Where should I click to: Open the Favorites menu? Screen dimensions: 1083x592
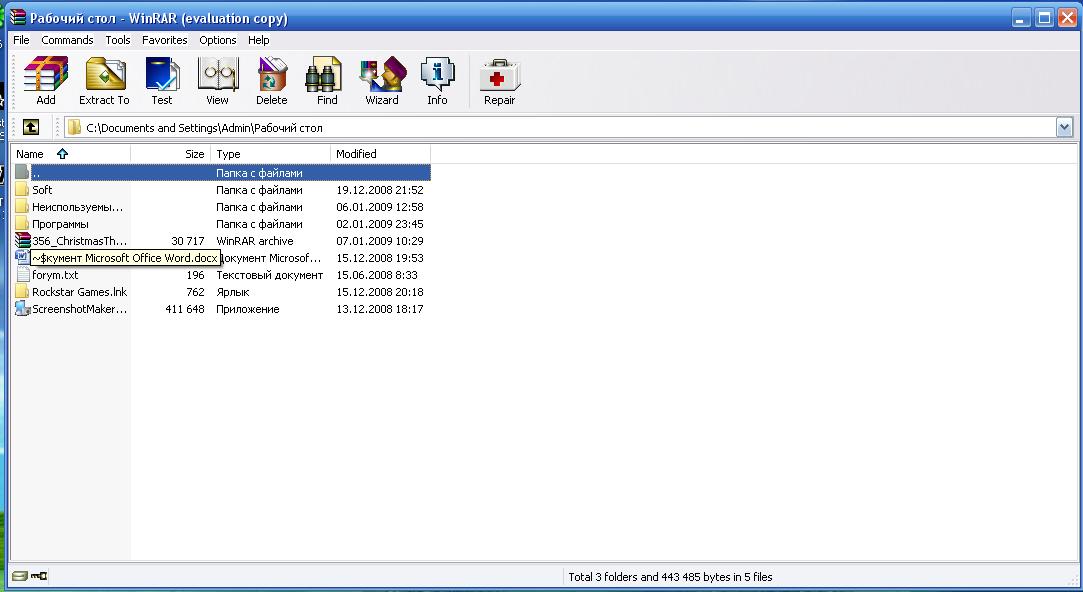(164, 40)
